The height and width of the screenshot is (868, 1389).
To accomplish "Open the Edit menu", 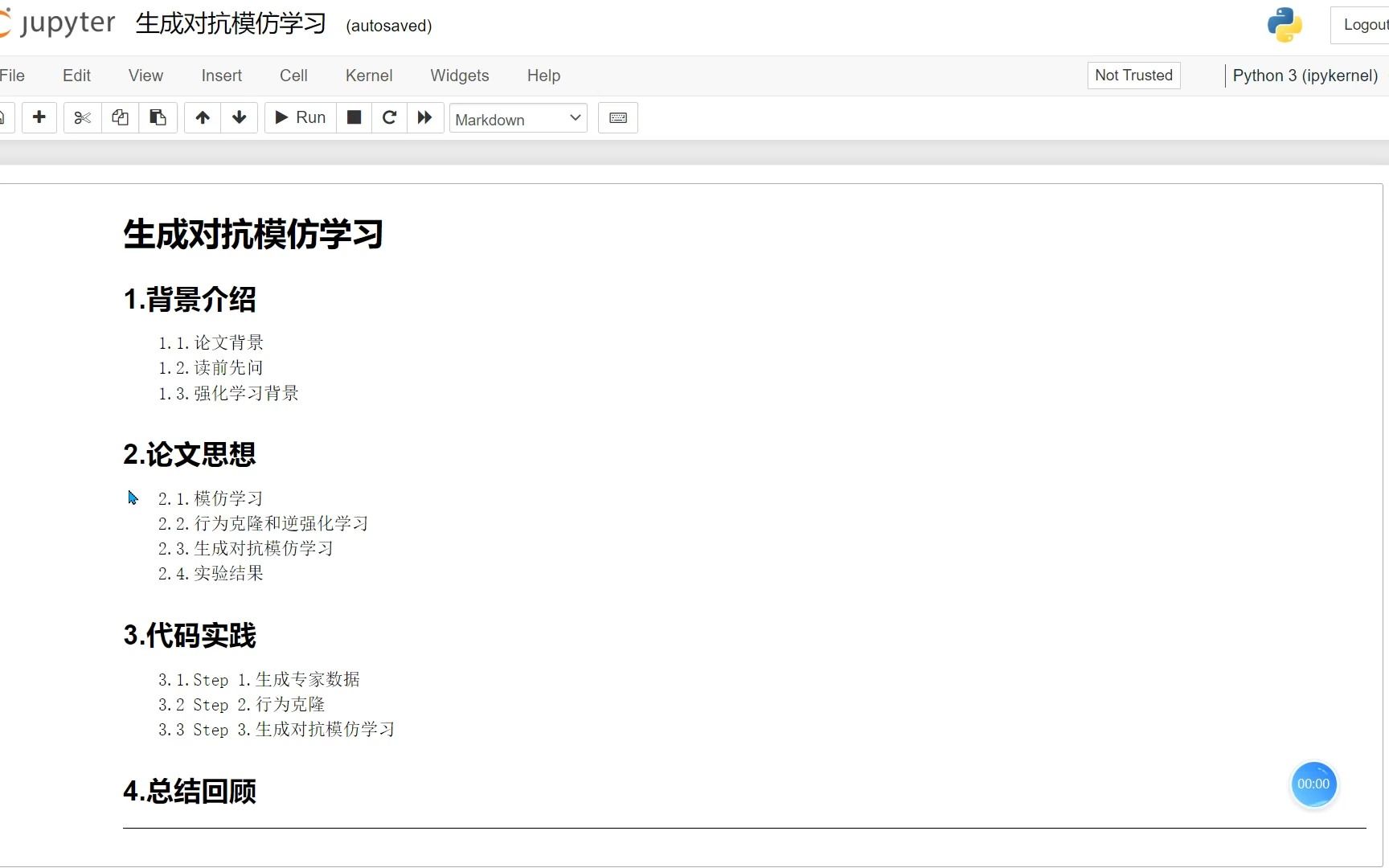I will click(76, 76).
